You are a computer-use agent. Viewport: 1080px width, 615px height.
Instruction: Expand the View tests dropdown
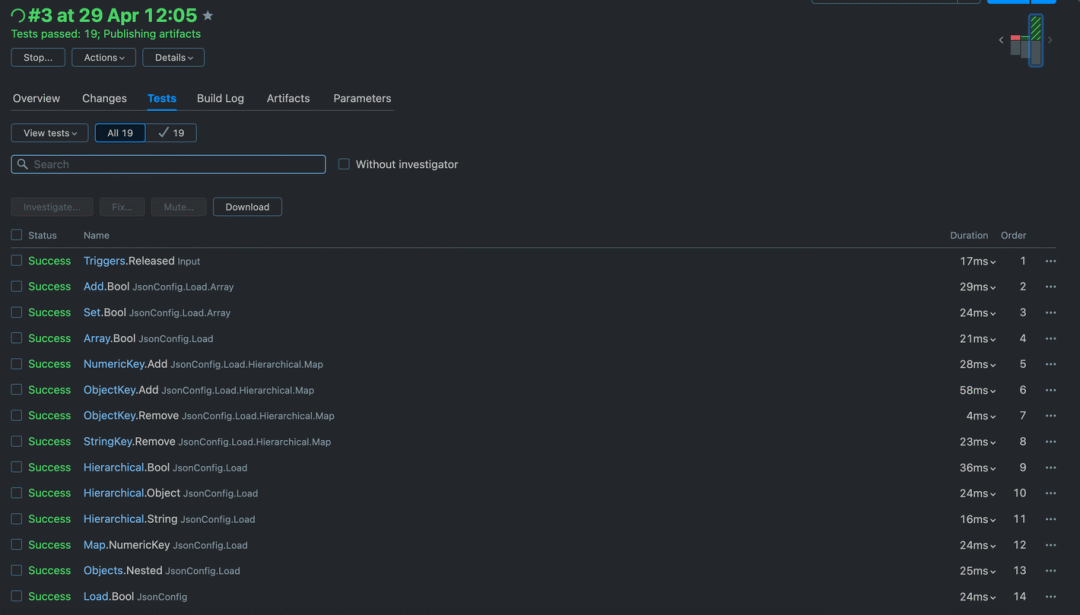click(50, 133)
